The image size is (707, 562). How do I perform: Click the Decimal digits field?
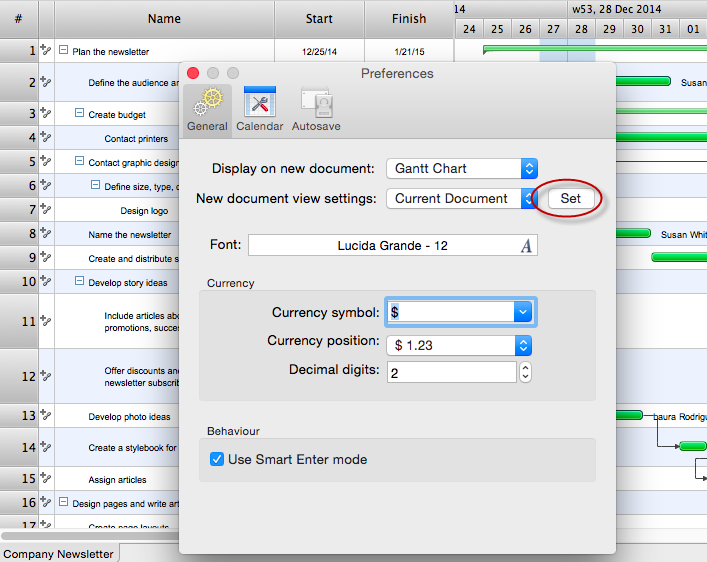[x=451, y=373]
